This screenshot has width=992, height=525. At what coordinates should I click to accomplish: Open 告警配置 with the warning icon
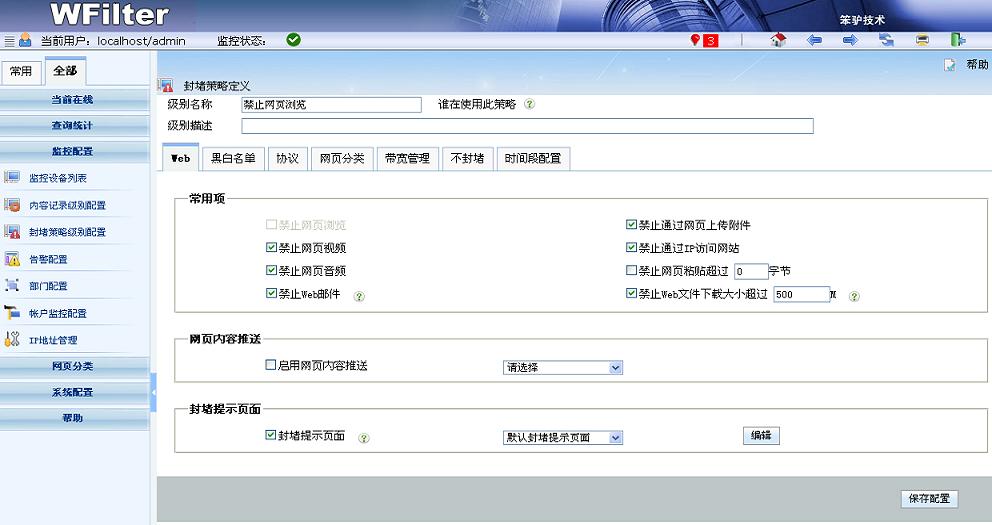[48, 259]
